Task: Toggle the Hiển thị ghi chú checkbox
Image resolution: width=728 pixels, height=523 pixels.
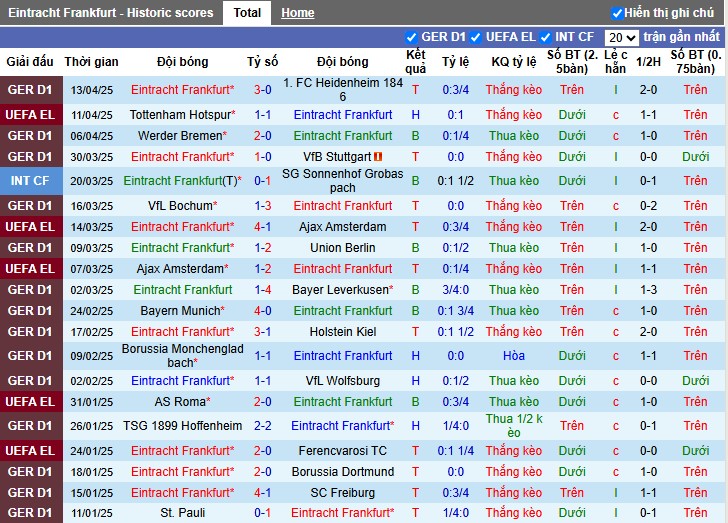Action: coord(617,13)
